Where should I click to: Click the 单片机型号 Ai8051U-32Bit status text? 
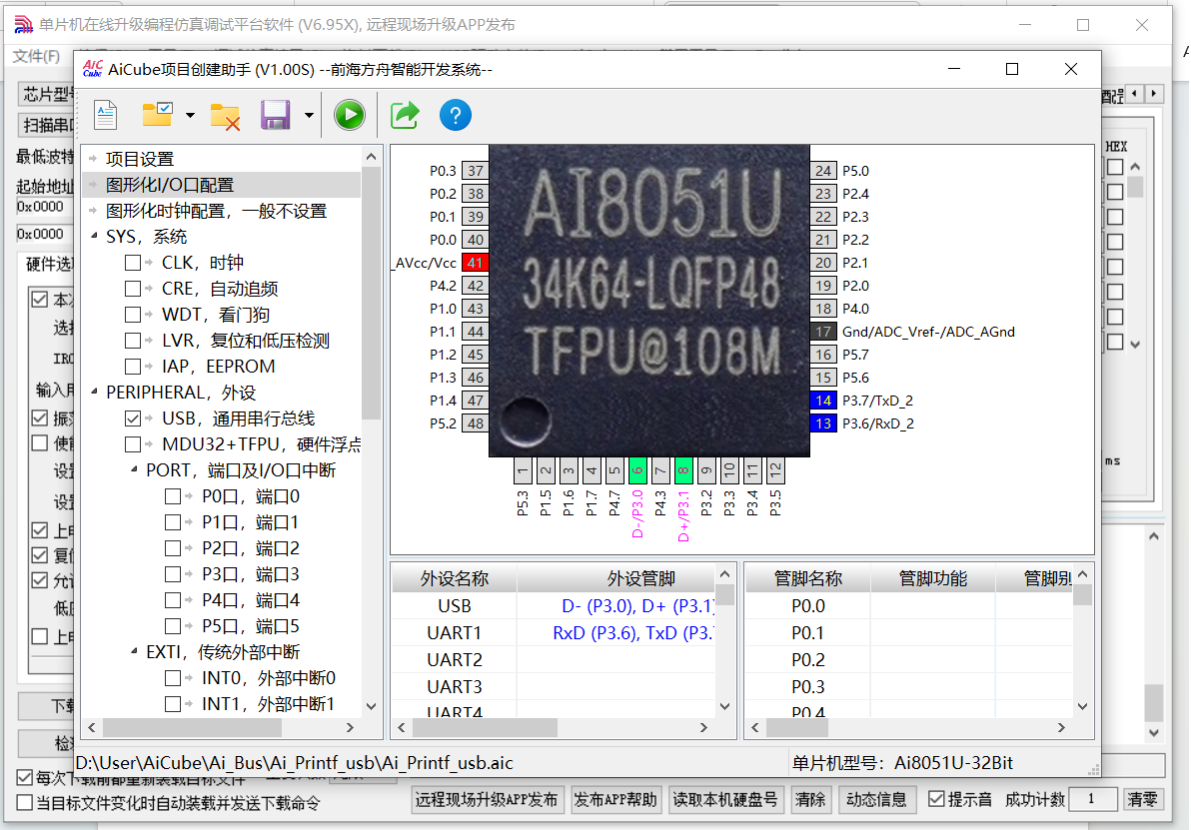pos(902,763)
